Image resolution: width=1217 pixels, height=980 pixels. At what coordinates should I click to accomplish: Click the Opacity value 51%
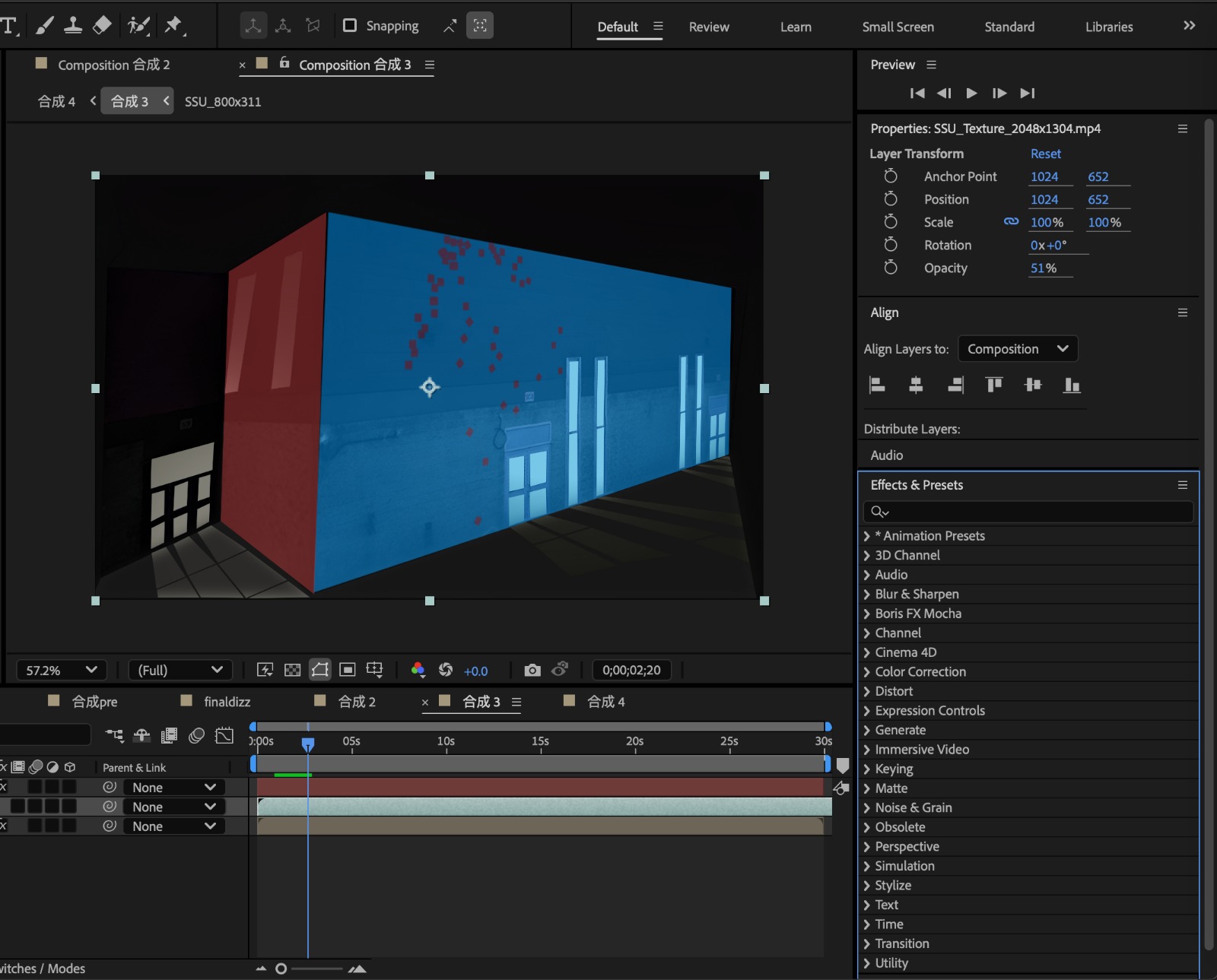1043,268
